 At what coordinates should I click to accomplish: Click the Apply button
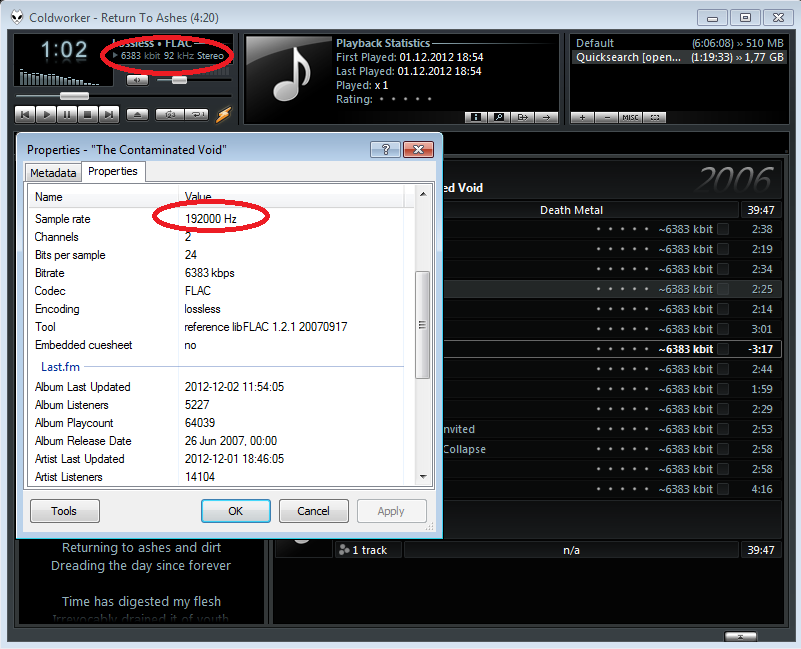(x=392, y=511)
